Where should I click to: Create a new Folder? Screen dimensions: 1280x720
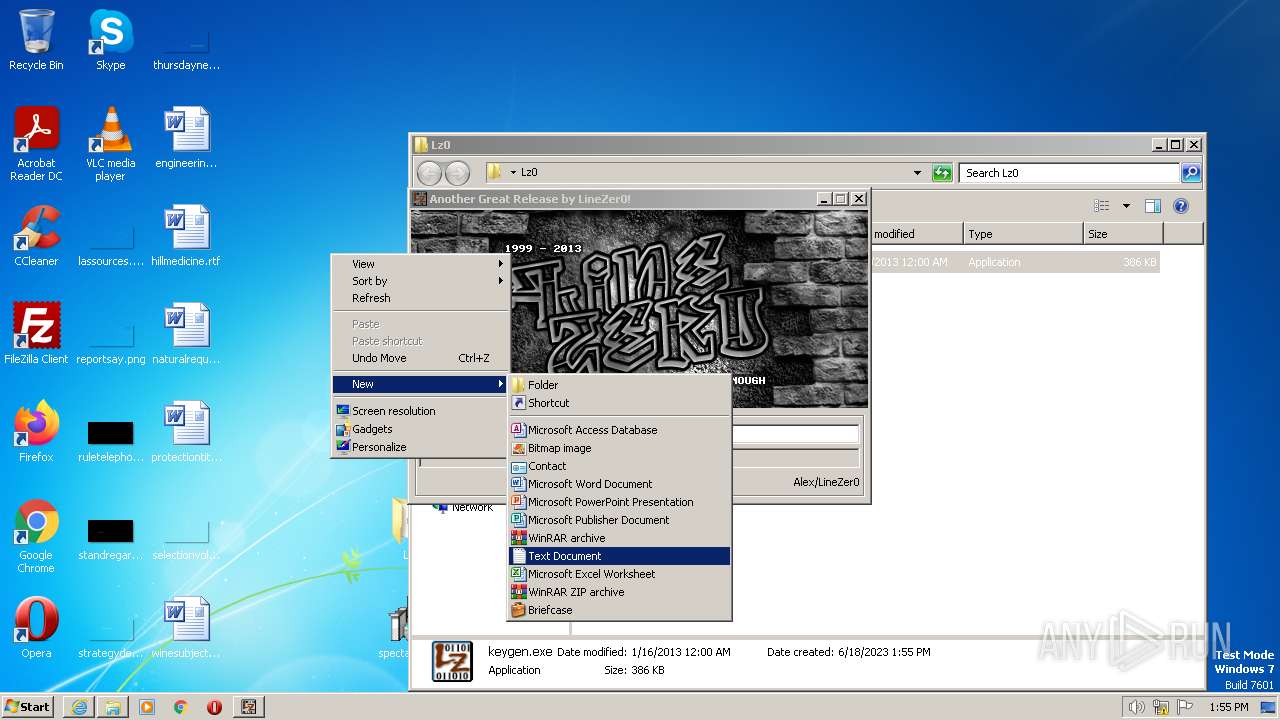[x=620, y=385]
